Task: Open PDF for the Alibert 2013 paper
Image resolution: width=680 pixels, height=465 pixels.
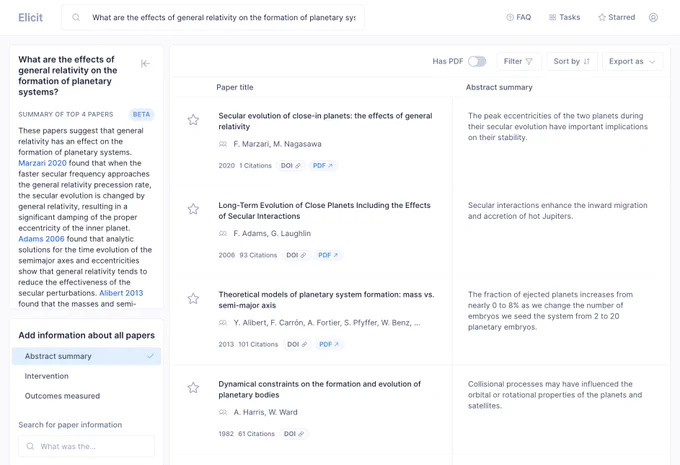Action: click(x=330, y=344)
